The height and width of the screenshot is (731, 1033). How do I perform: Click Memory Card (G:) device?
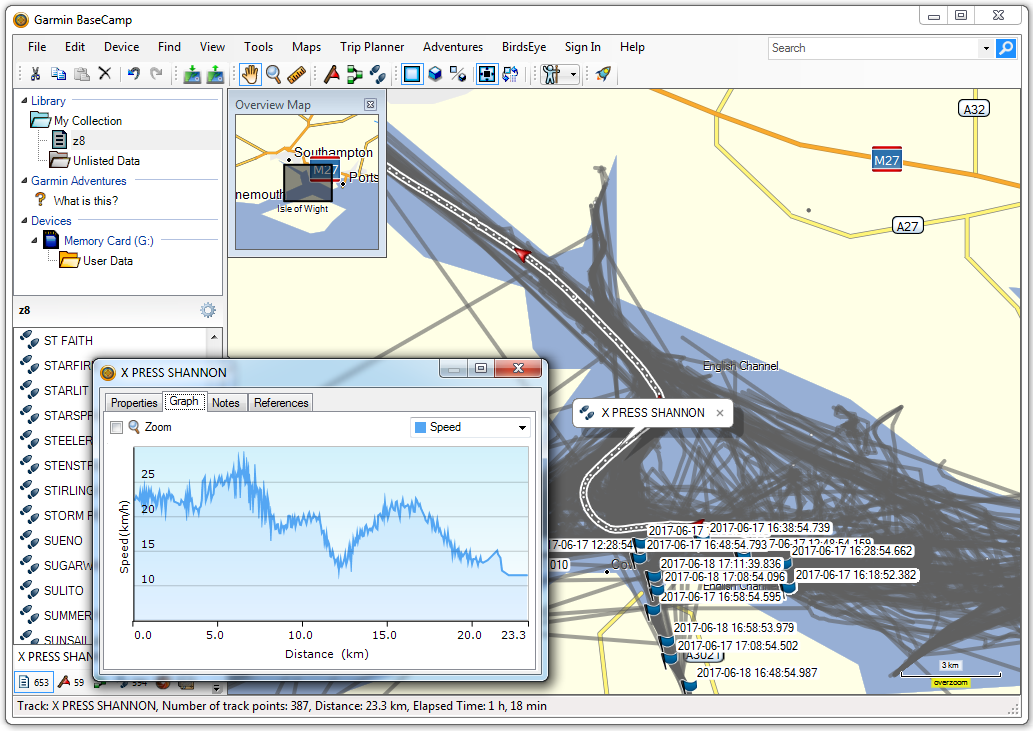tap(109, 241)
